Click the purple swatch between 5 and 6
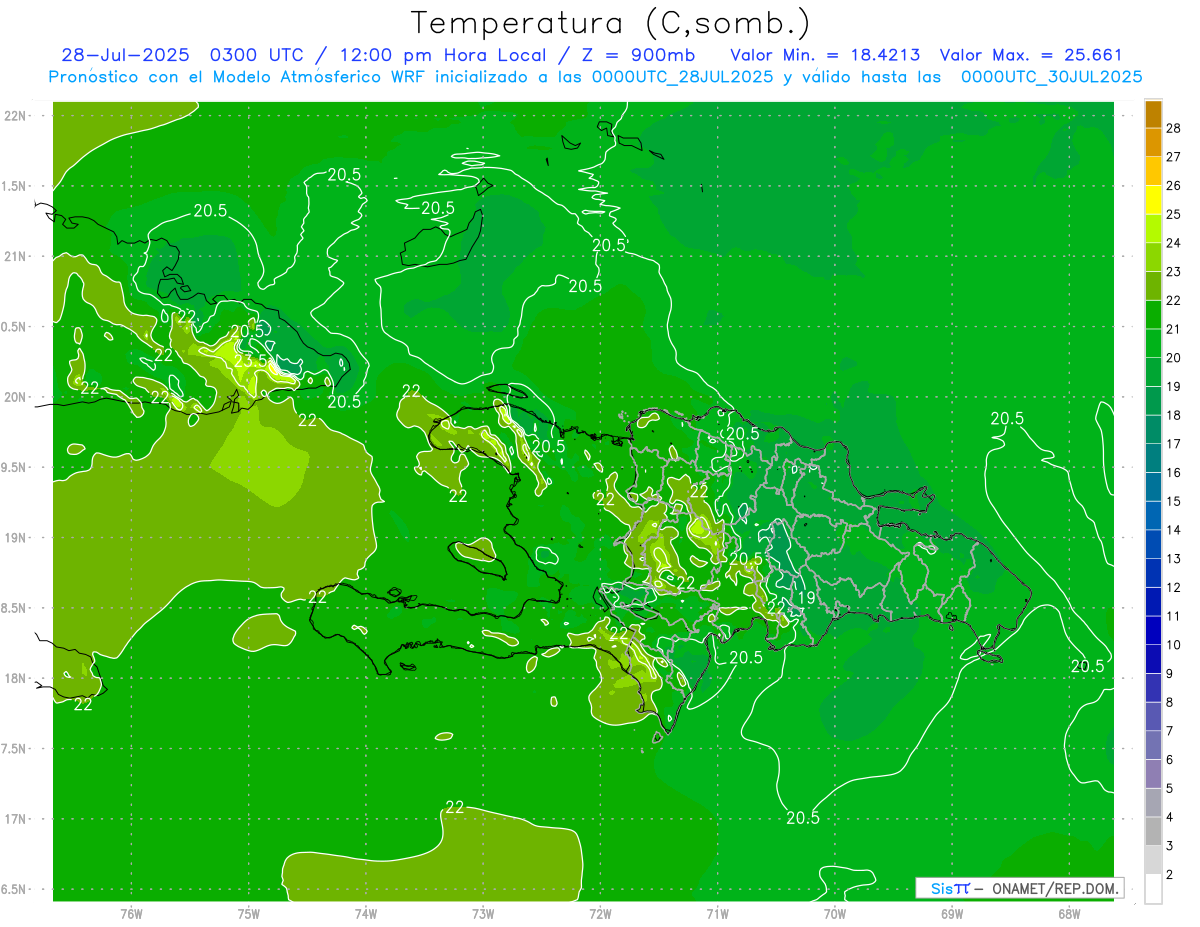Image resolution: width=1200 pixels, height=927 pixels. pos(1153,774)
